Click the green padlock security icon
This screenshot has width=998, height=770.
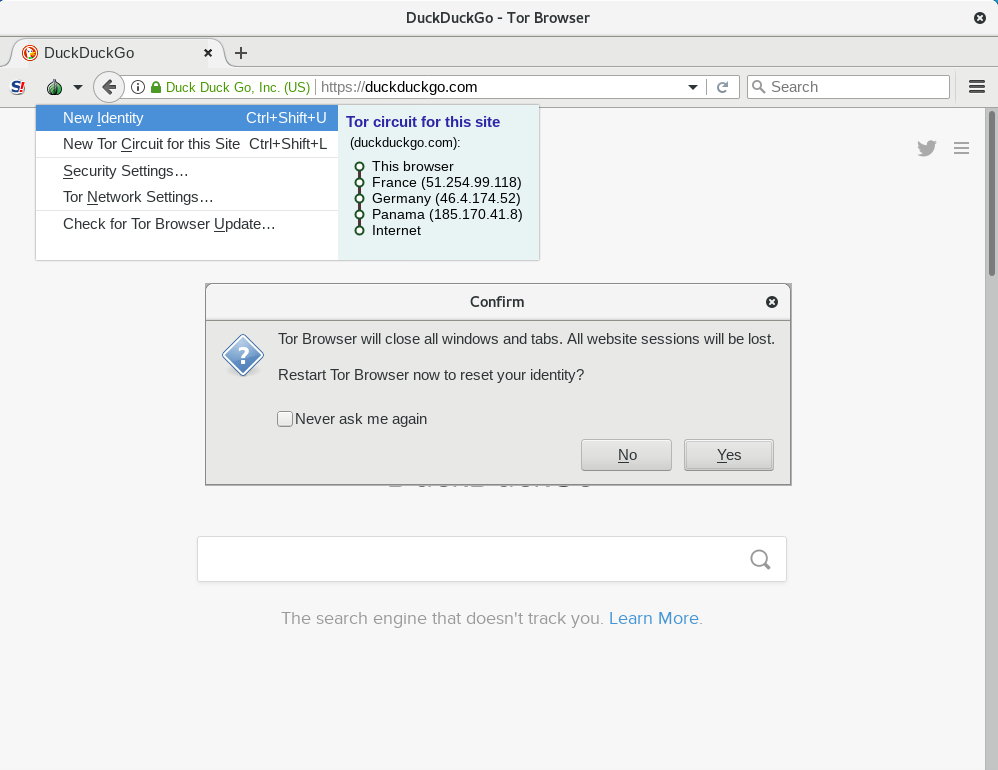pyautogui.click(x=156, y=87)
